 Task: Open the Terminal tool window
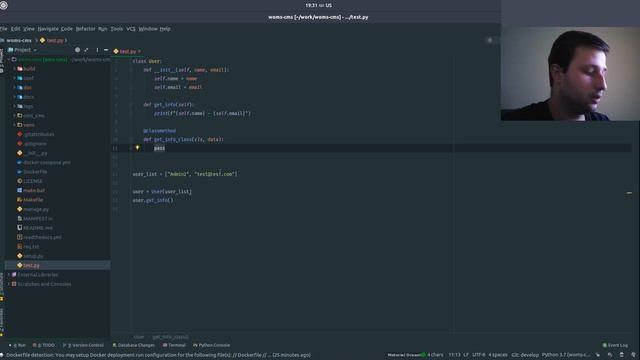(174, 345)
